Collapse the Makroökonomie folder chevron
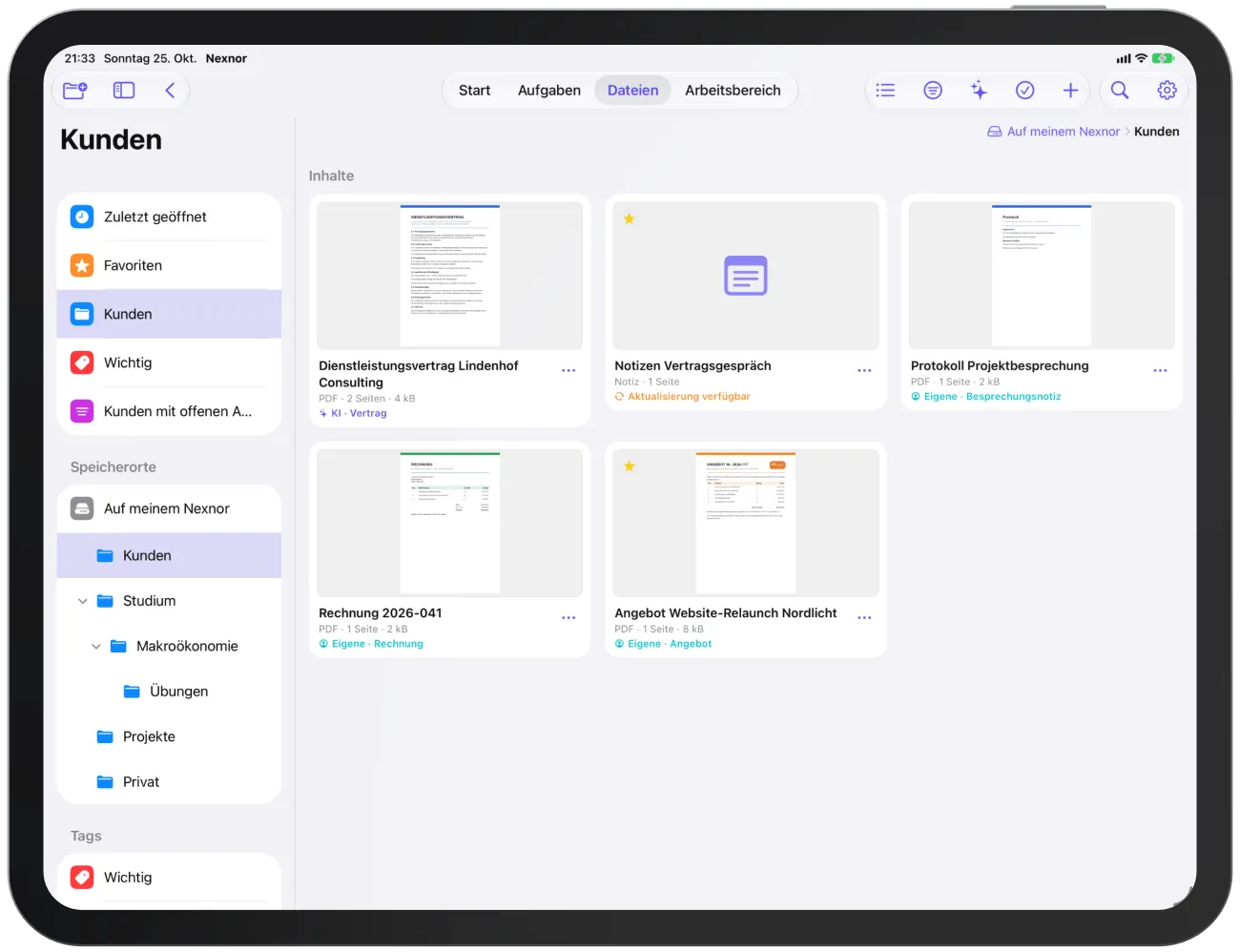The height and width of the screenshot is (952, 1240). click(96, 647)
